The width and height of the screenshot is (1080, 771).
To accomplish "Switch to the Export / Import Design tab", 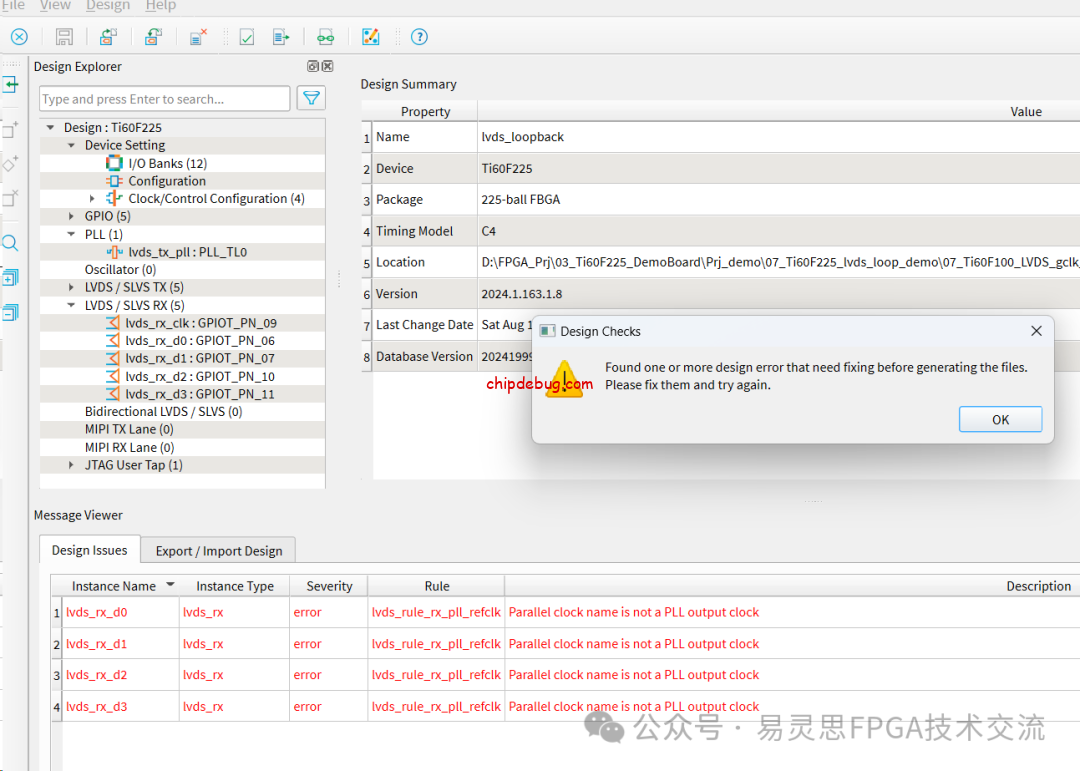I will (218, 550).
